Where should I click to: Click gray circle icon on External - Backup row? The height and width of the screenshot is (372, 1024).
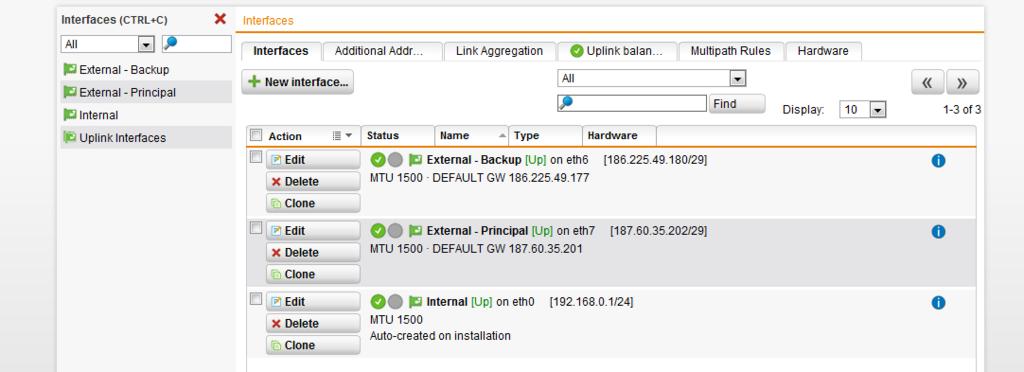click(395, 160)
